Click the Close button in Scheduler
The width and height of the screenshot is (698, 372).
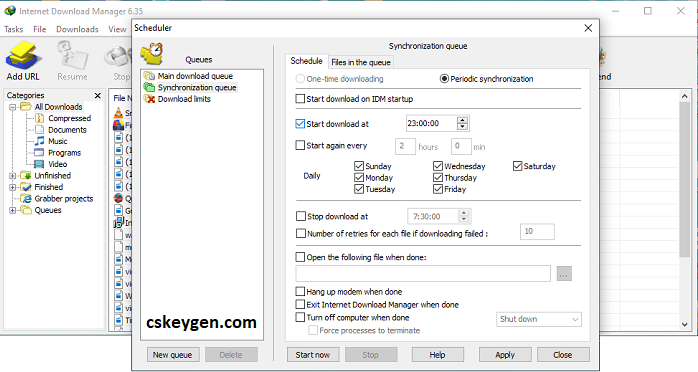563,355
